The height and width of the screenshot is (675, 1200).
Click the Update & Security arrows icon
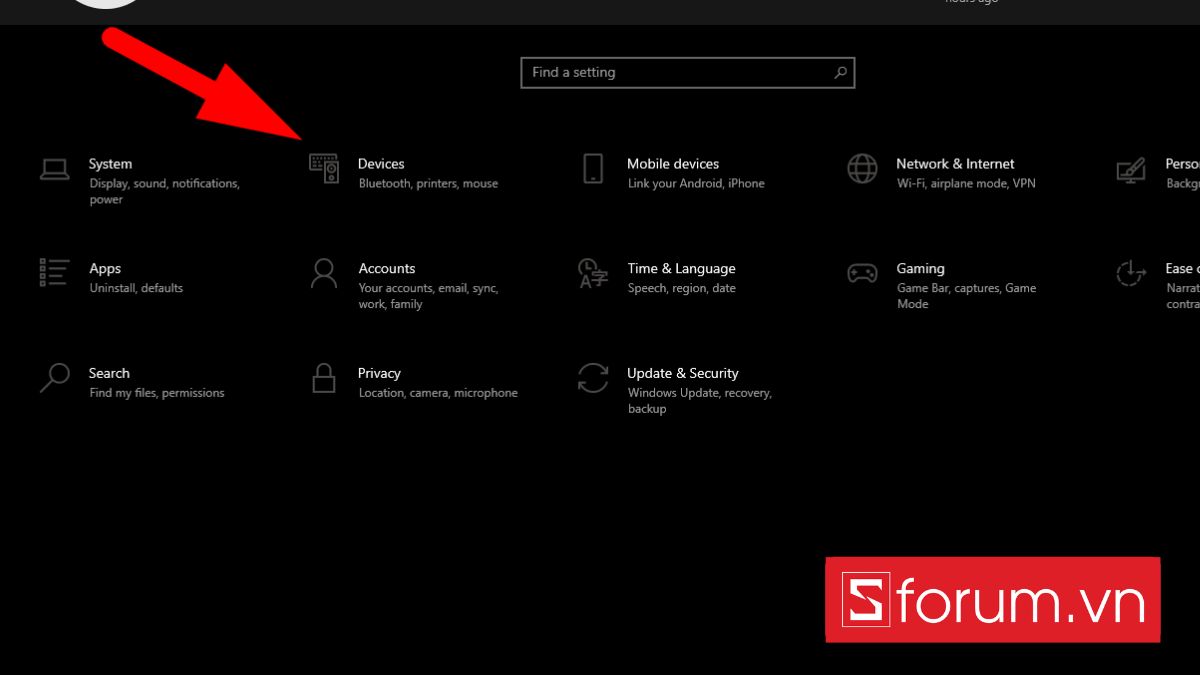click(x=593, y=378)
